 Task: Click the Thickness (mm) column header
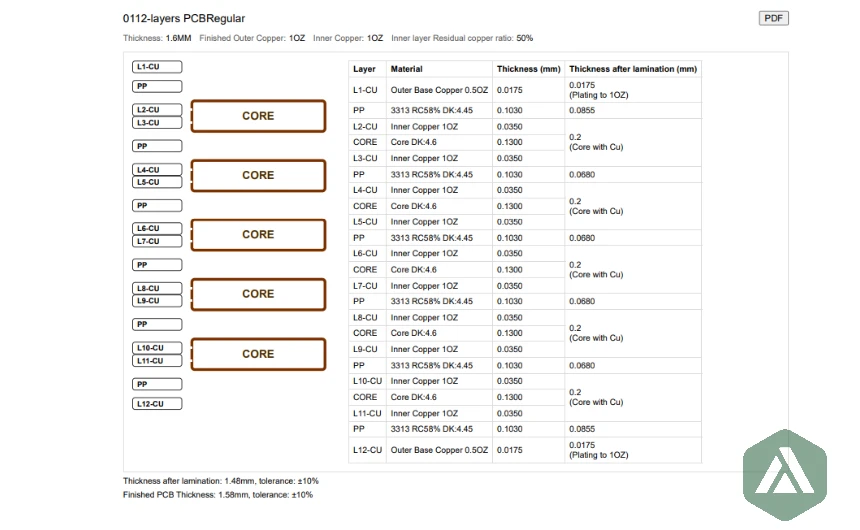tap(528, 69)
